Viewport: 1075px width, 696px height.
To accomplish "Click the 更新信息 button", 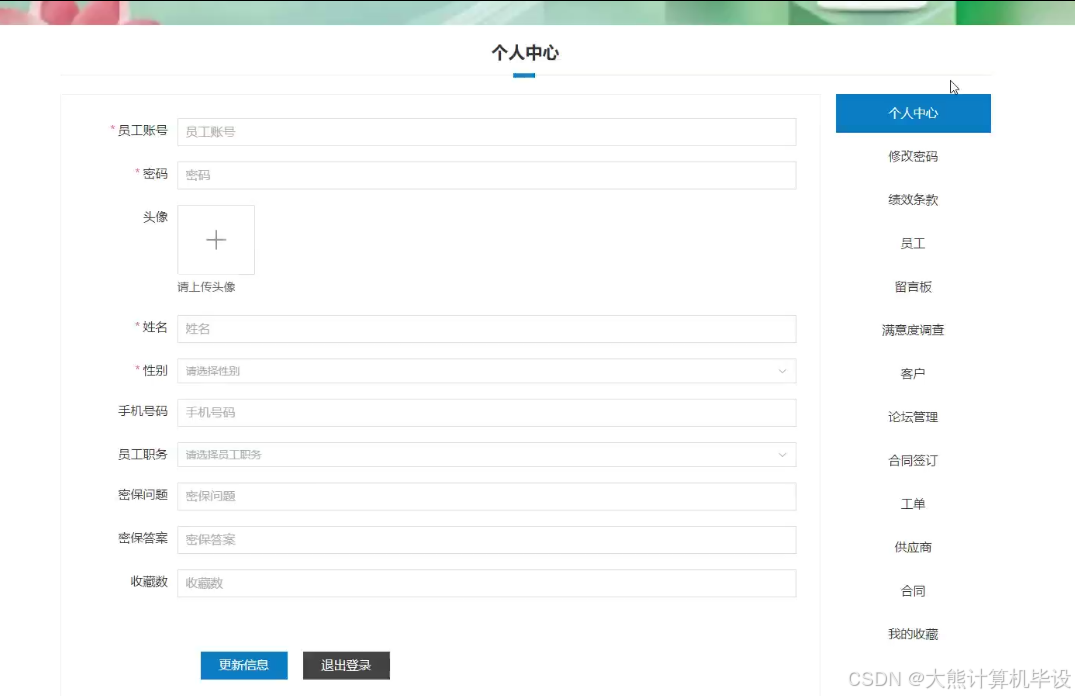I will coord(244,665).
